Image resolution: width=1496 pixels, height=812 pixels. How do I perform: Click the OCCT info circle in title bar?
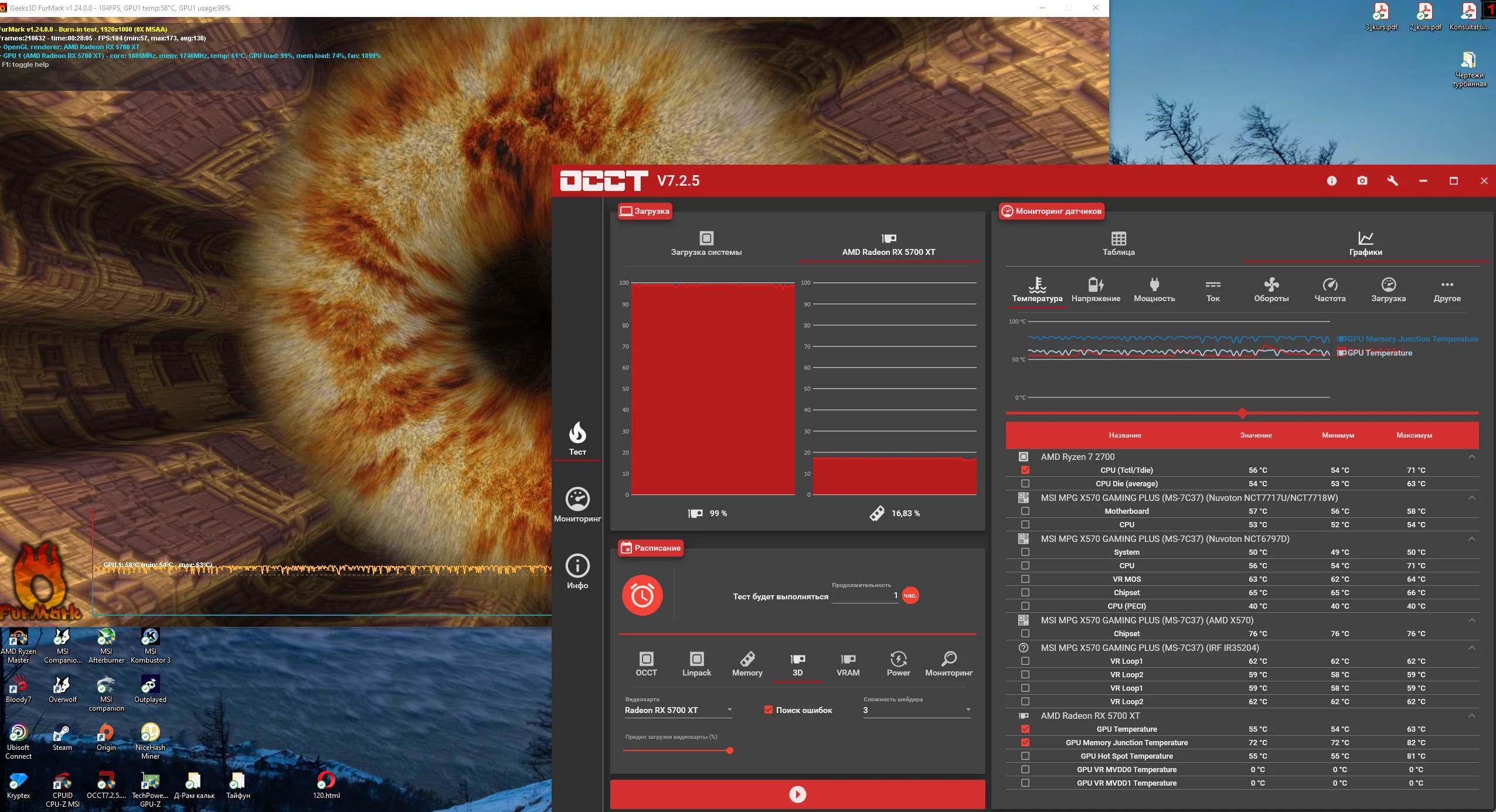coord(1331,181)
